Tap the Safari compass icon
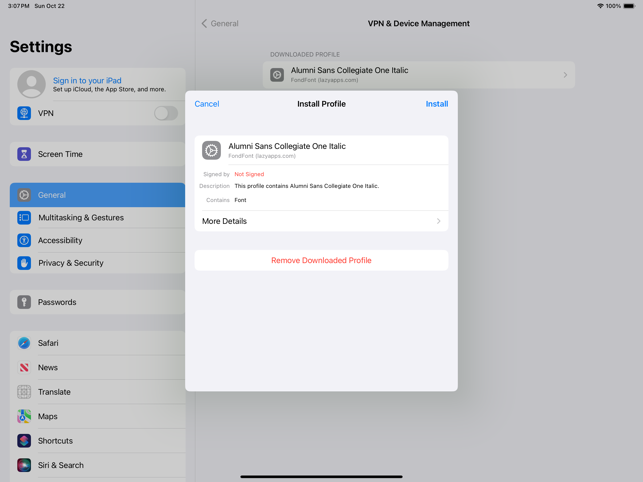This screenshot has height=482, width=643. 24,343
